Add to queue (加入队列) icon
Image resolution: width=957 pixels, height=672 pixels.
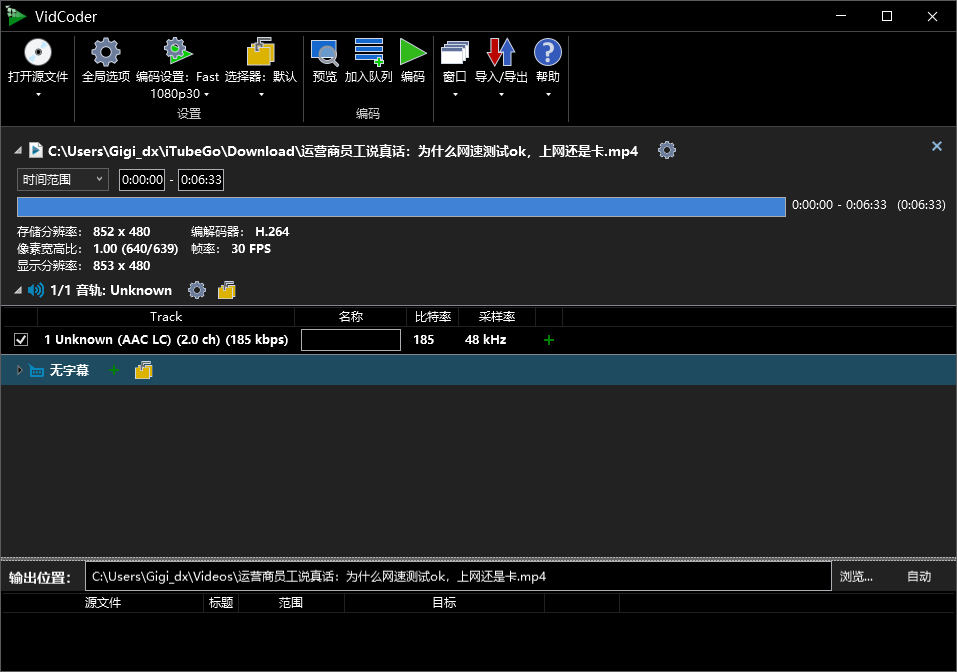(369, 52)
